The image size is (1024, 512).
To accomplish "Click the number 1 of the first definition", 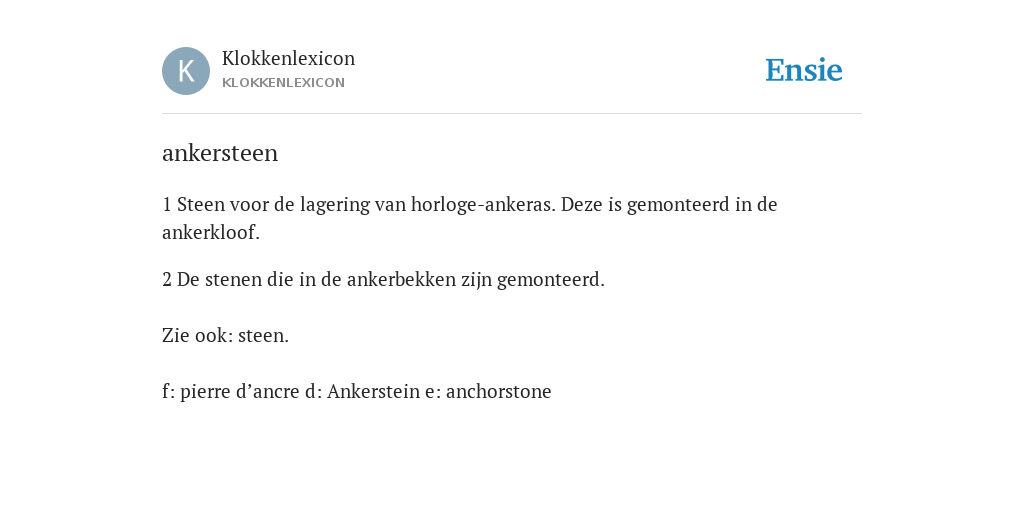I will point(167,205).
